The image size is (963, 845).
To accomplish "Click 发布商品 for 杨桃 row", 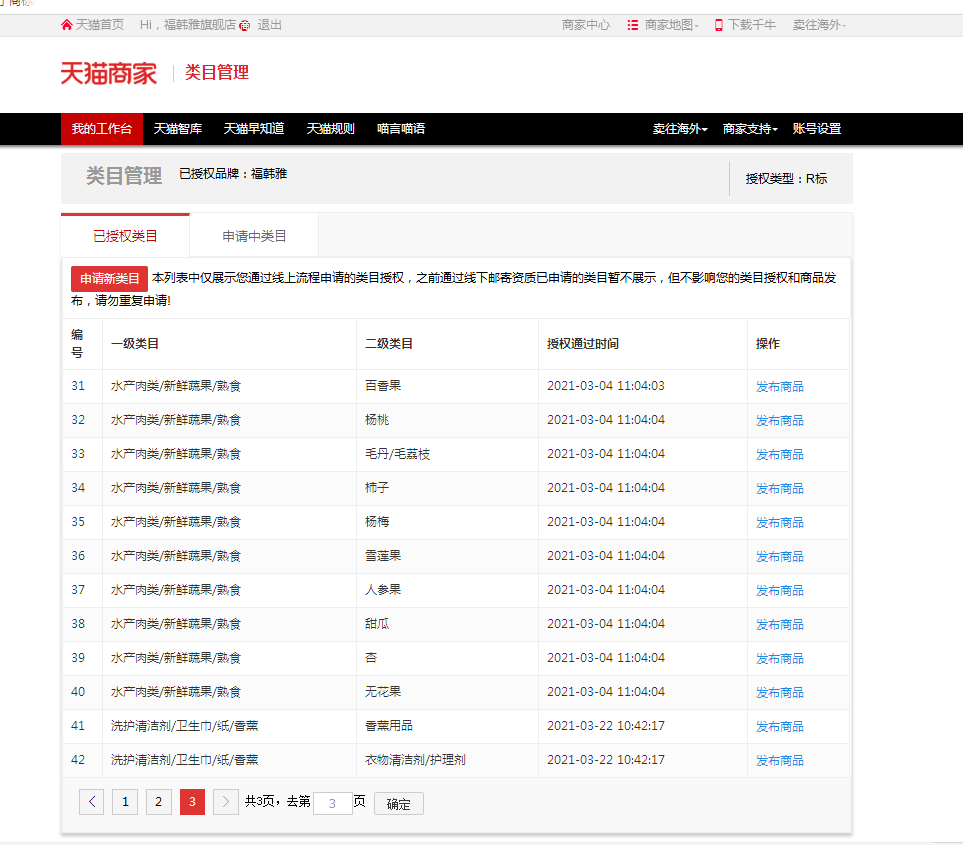I will [x=779, y=421].
